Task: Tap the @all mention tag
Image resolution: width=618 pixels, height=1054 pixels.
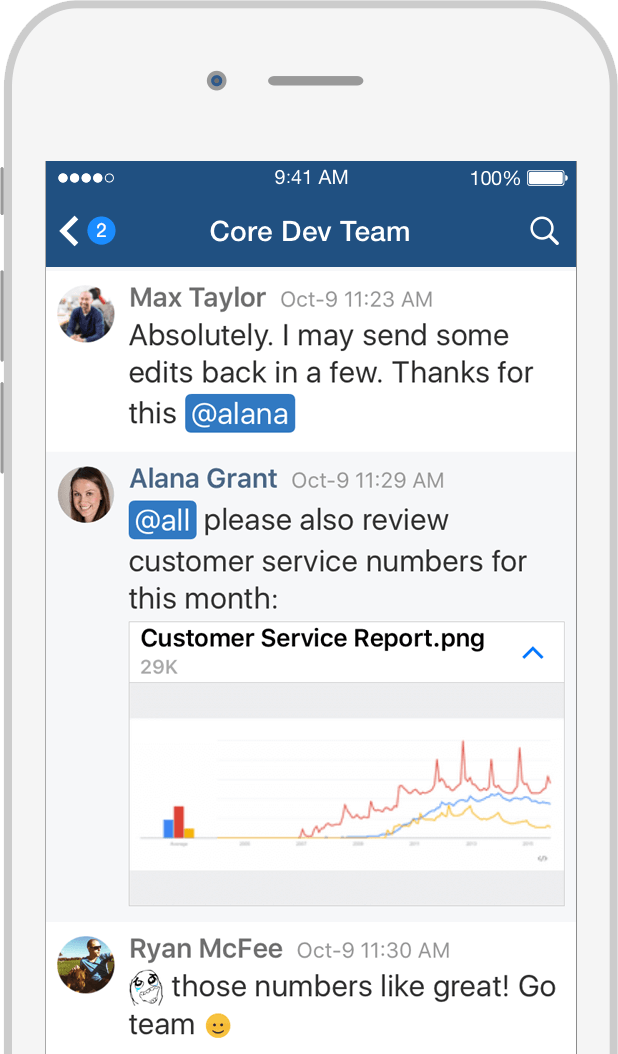Action: [x=162, y=520]
